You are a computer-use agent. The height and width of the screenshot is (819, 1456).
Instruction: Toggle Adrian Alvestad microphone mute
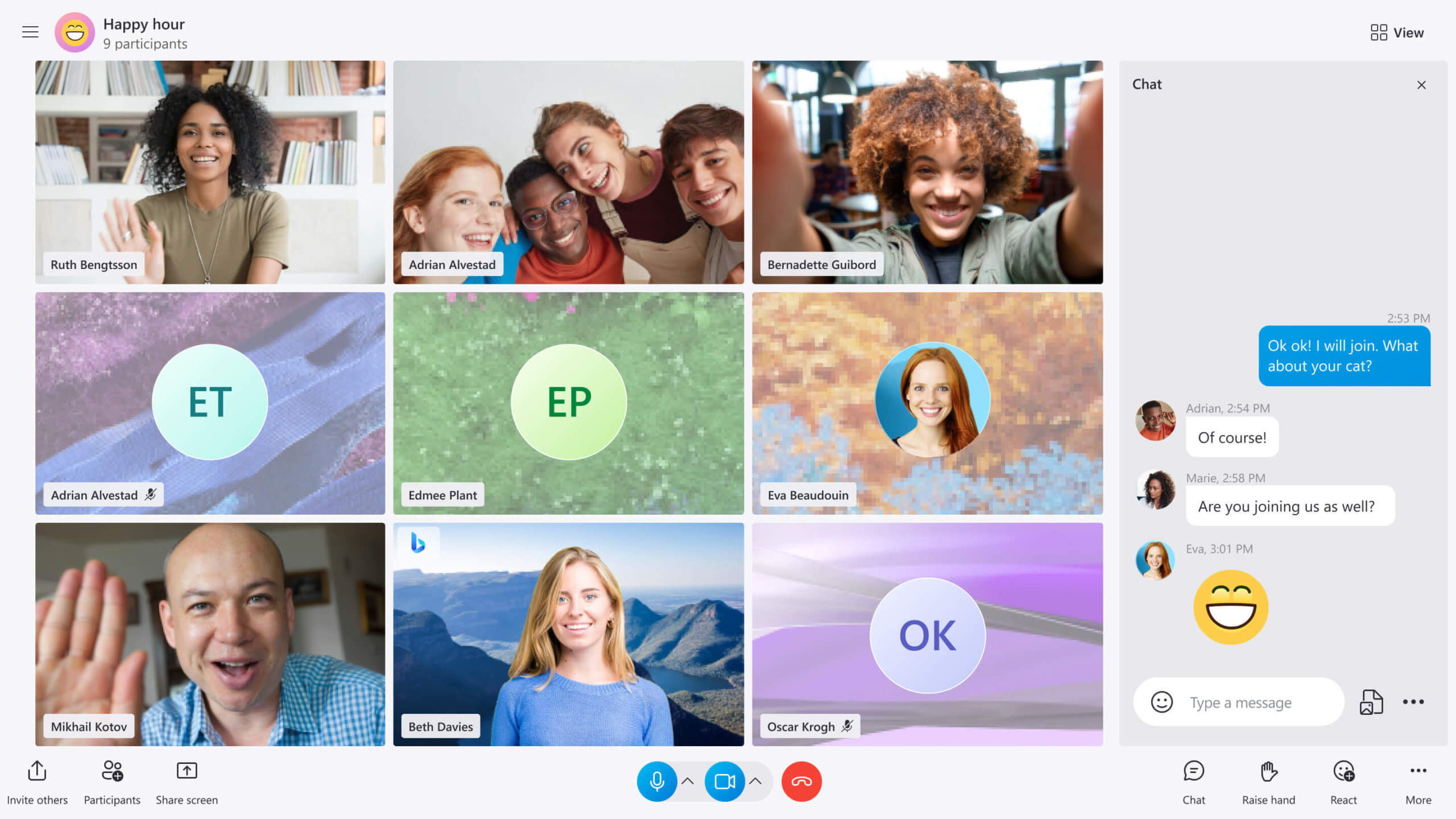(x=152, y=495)
